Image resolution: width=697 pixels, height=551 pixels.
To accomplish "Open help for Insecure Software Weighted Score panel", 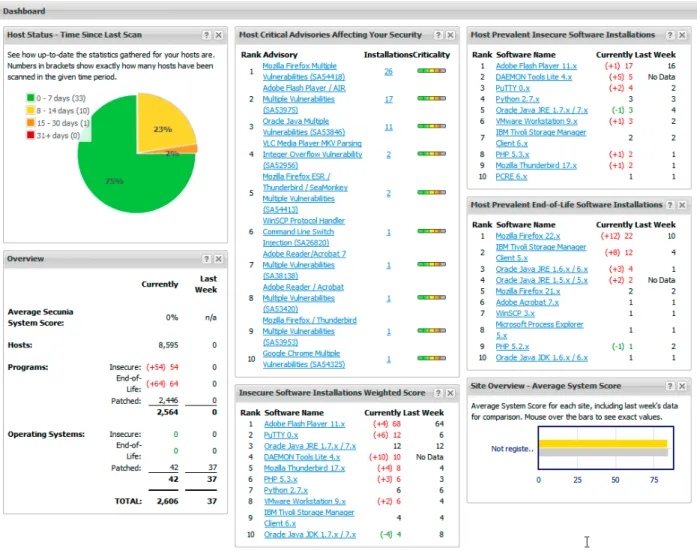I will (438, 393).
